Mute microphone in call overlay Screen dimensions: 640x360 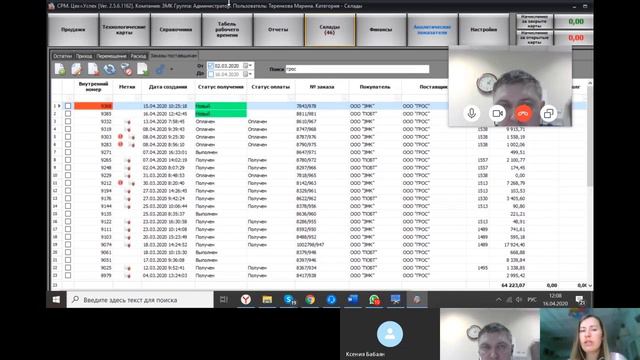471,113
